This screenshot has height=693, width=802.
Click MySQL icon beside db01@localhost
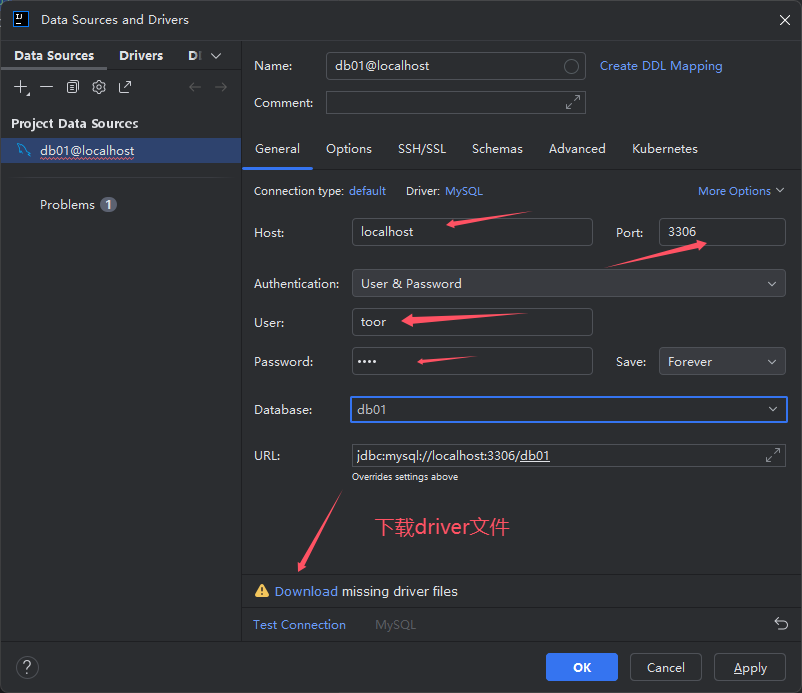[x=24, y=150]
